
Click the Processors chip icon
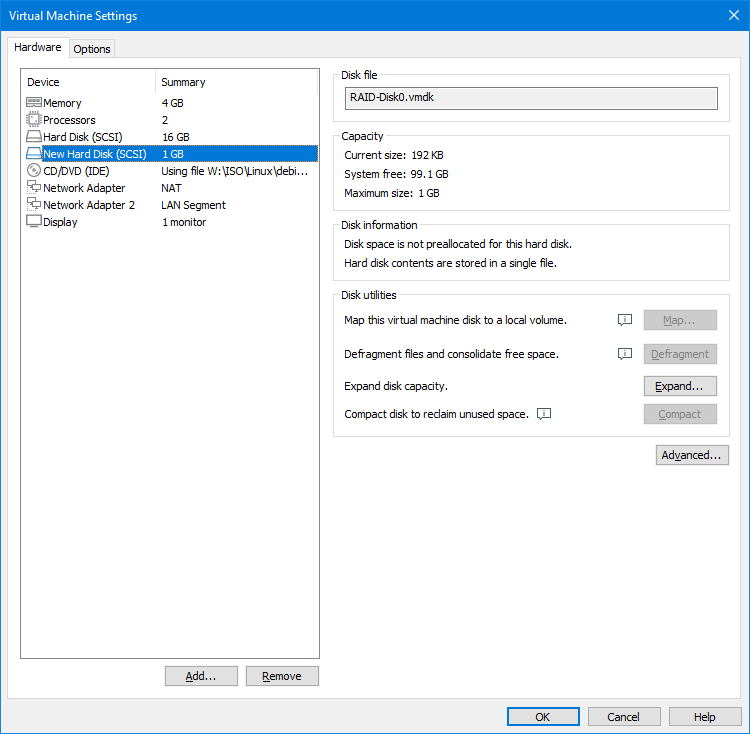point(33,120)
